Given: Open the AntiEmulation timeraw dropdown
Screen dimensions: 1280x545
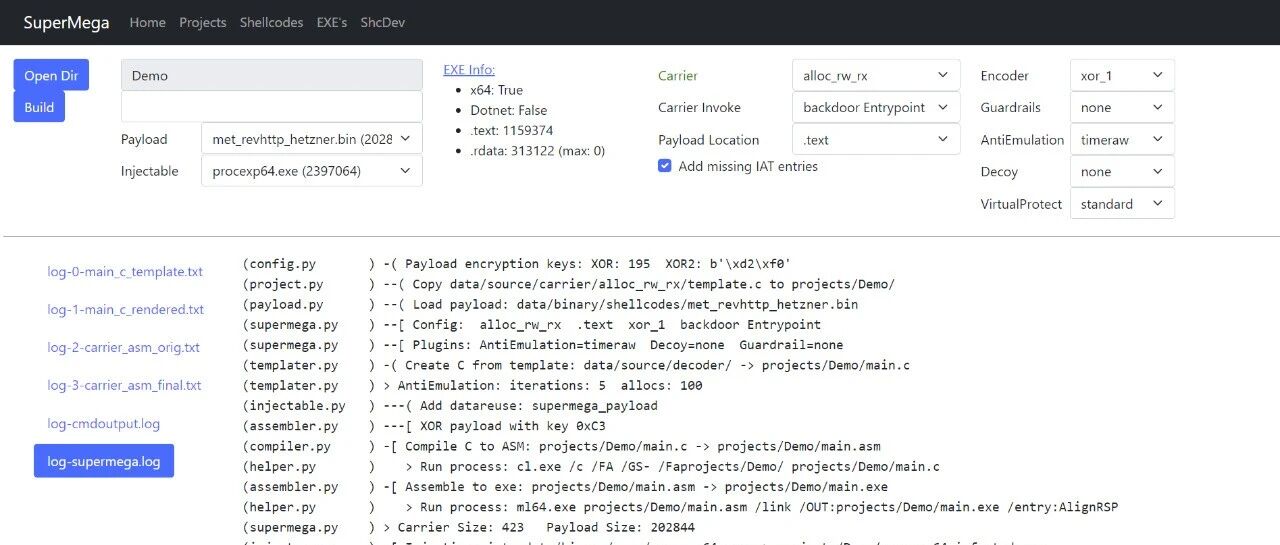Looking at the screenshot, I should 1122,139.
